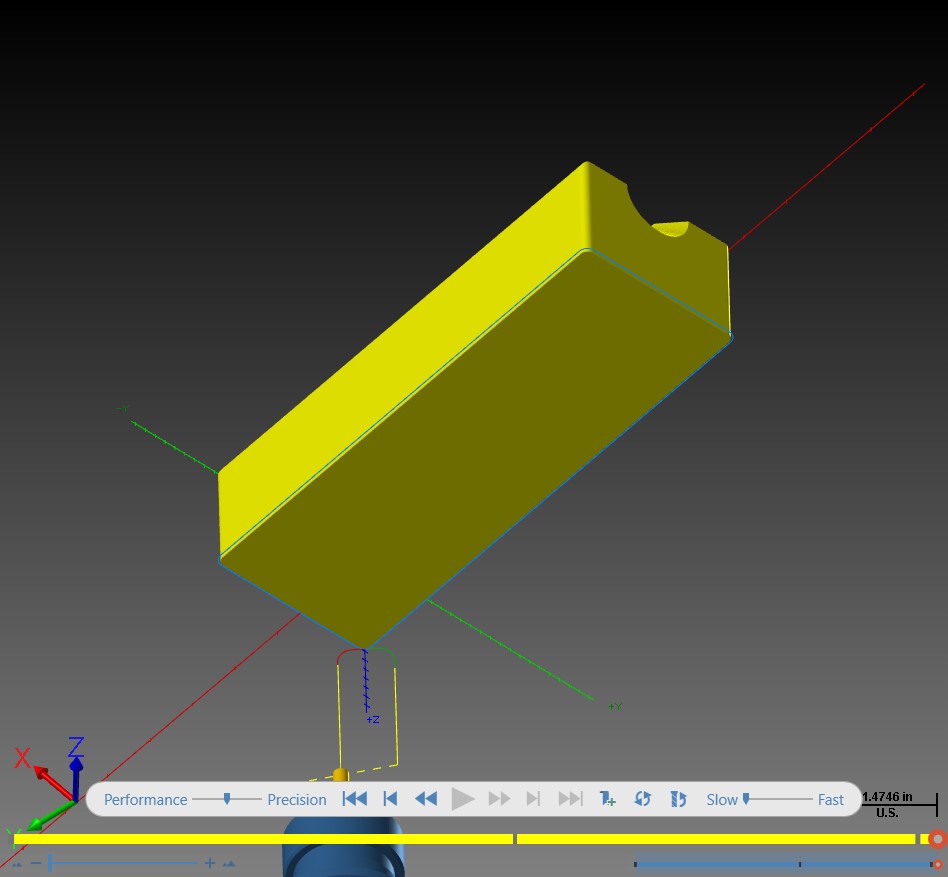This screenshot has width=948, height=877.
Task: Step back to previous operation
Action: click(391, 799)
